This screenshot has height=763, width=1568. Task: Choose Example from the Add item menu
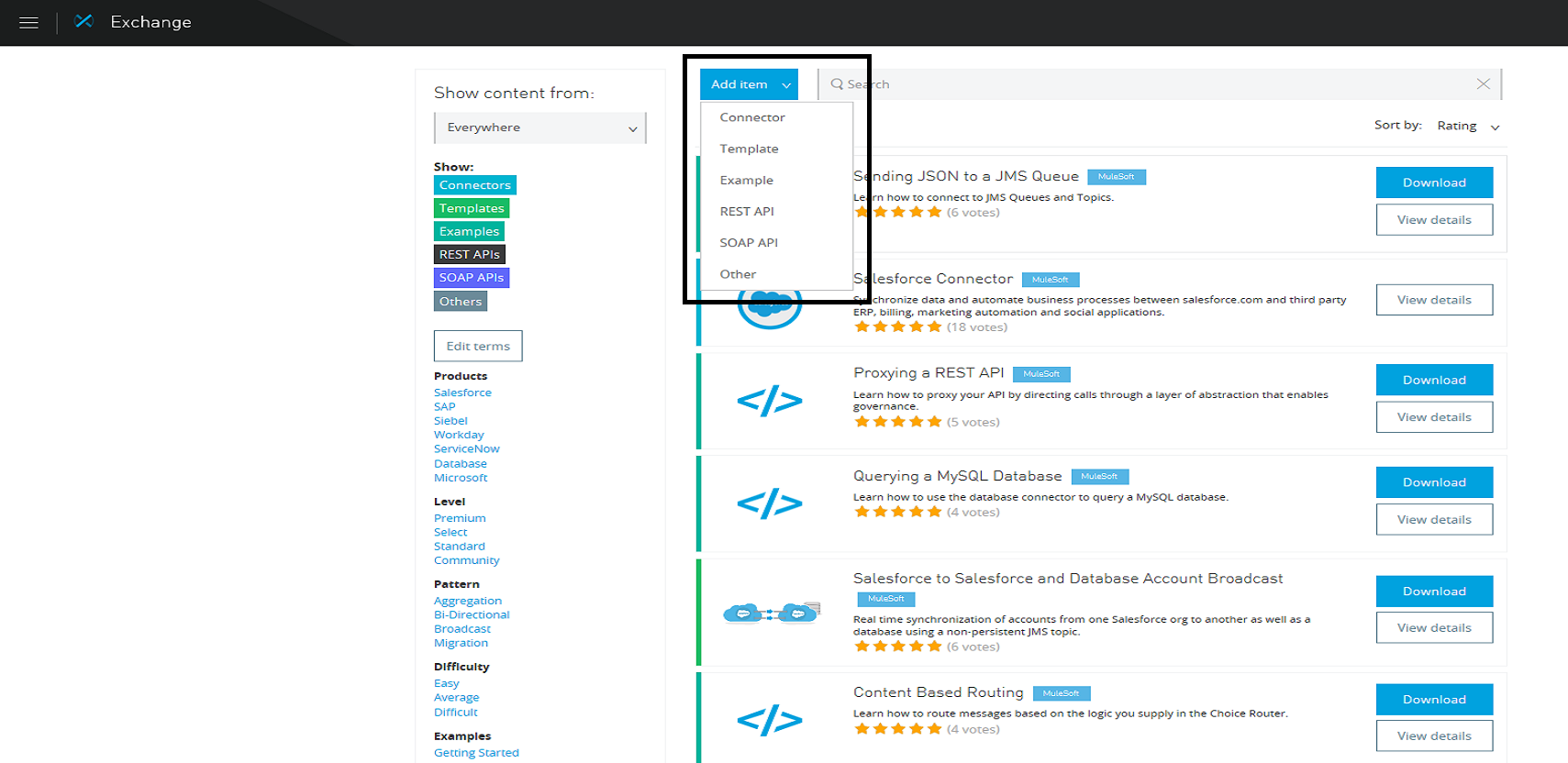pos(747,180)
